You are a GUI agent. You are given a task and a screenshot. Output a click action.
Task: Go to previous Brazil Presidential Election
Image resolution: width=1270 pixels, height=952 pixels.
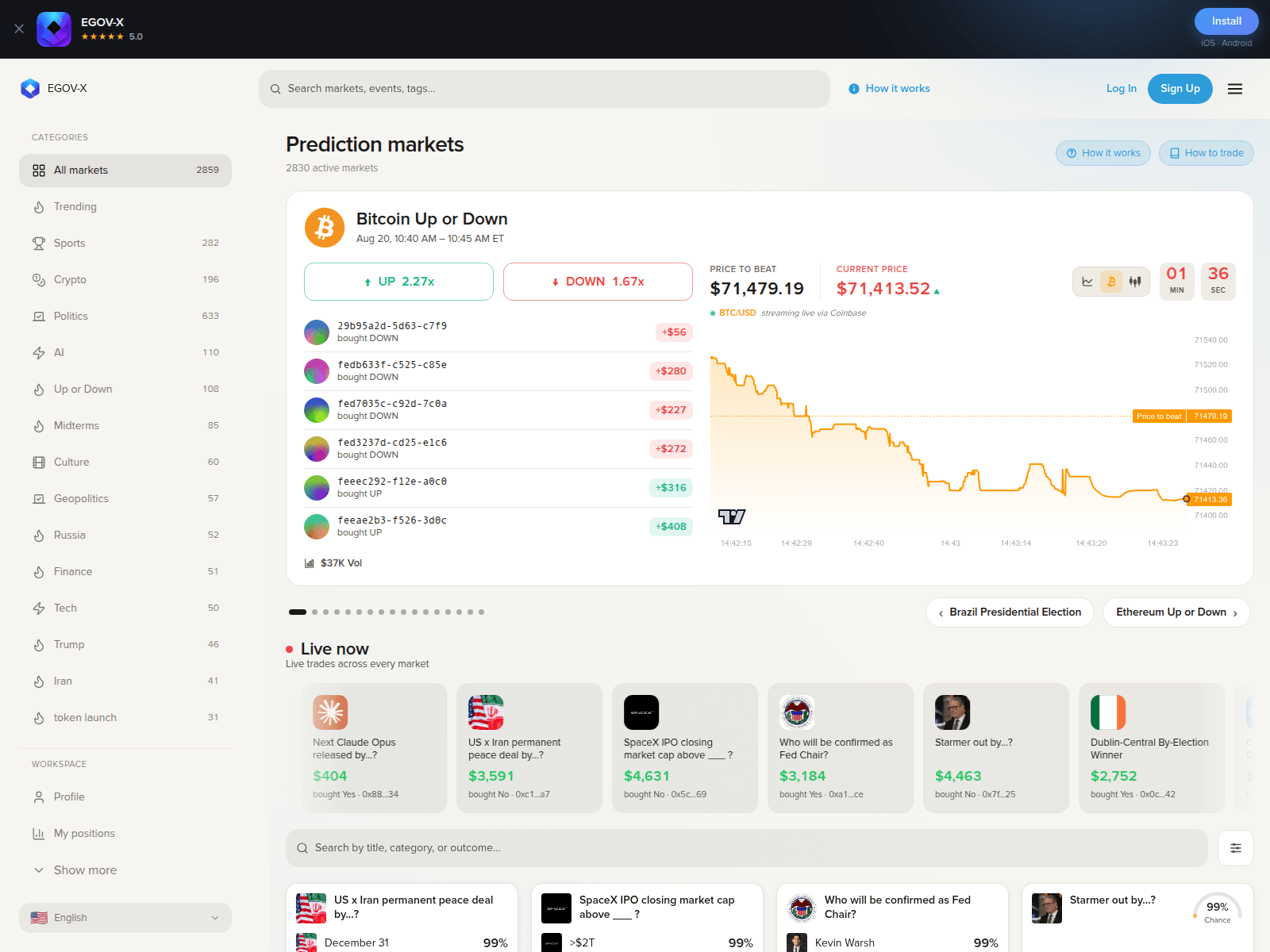click(1010, 612)
